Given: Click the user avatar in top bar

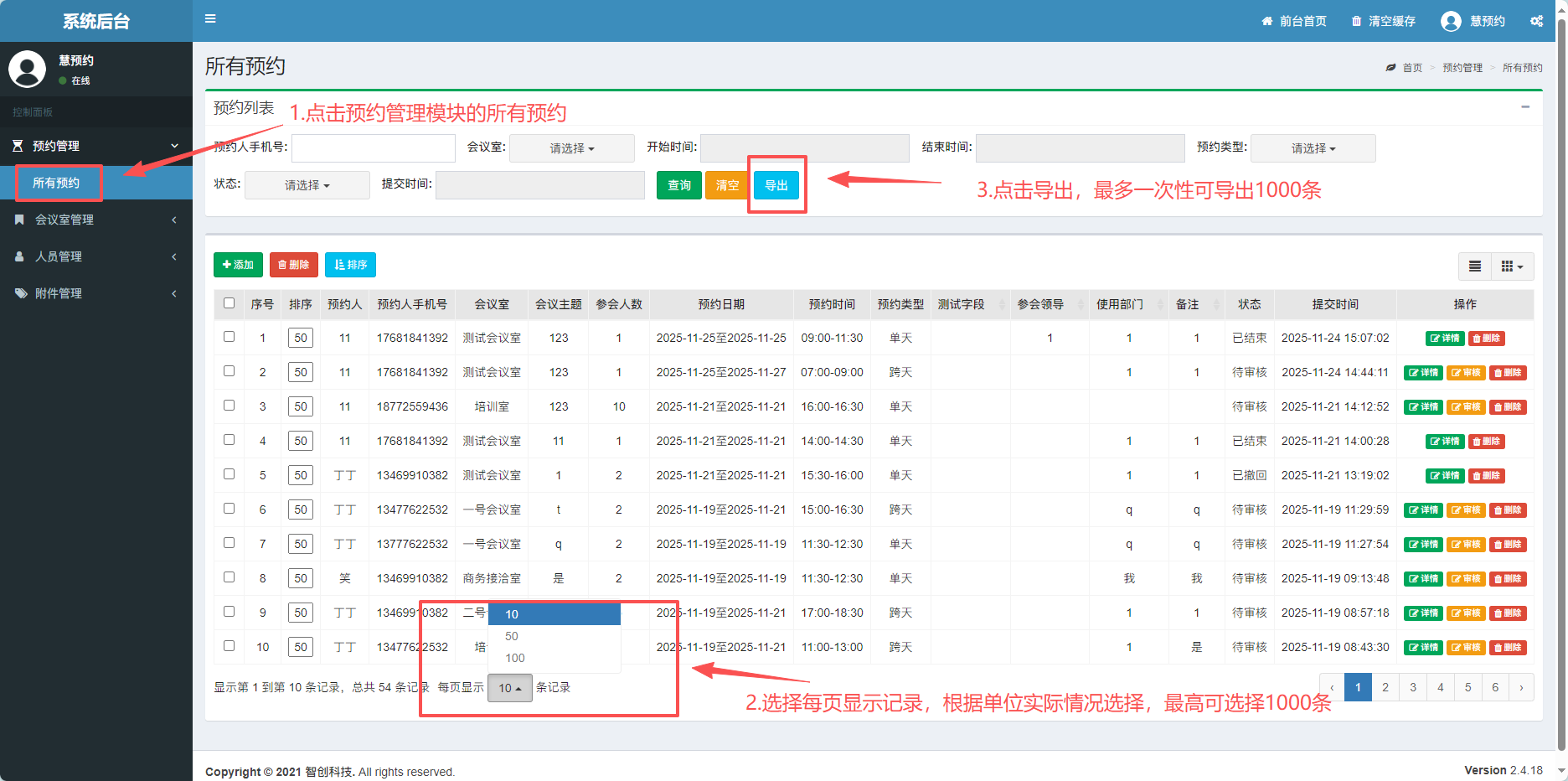Looking at the screenshot, I should point(1451,22).
